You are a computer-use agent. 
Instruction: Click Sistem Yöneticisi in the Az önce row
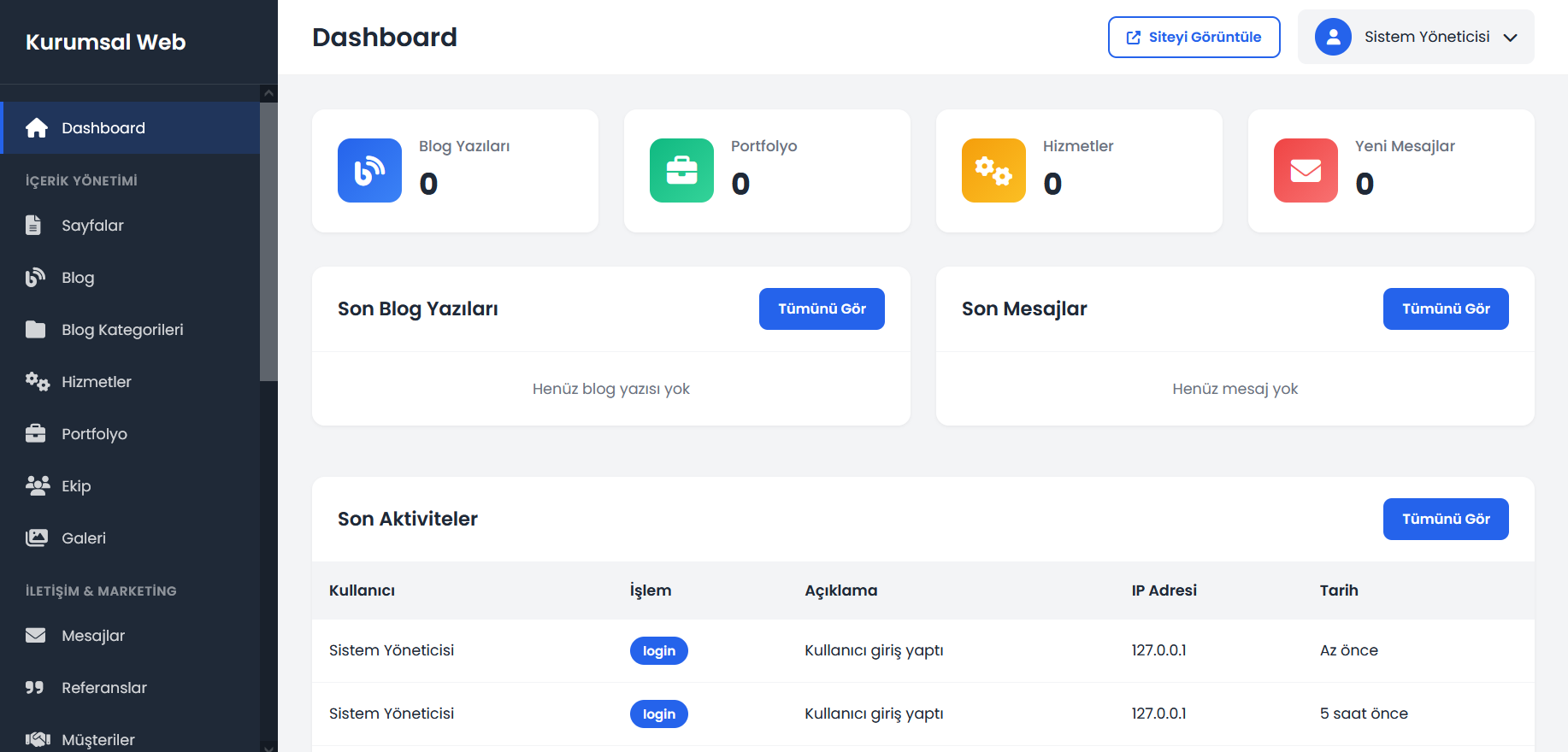[392, 650]
